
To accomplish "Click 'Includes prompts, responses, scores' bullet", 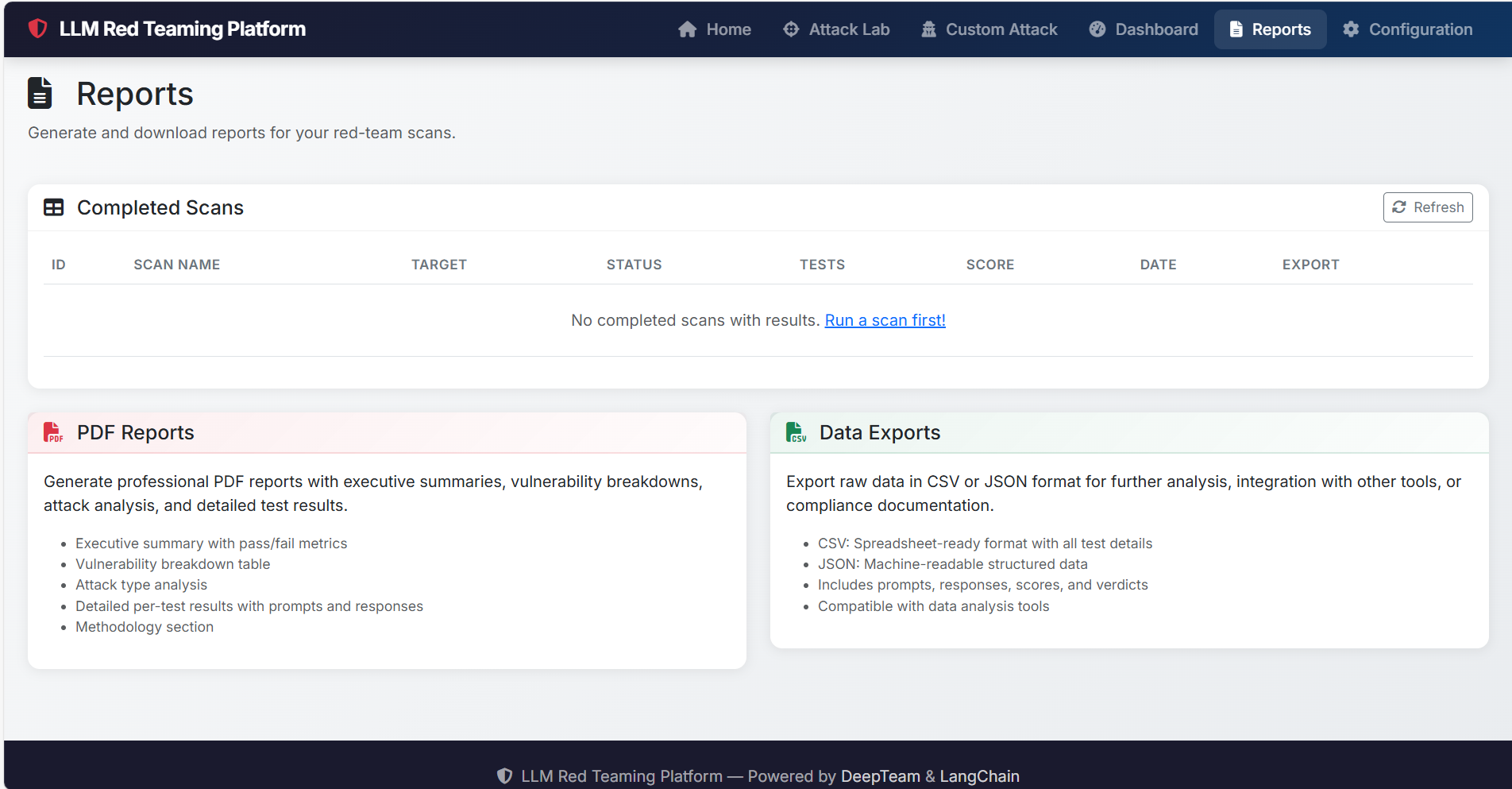I will pos(983,585).
